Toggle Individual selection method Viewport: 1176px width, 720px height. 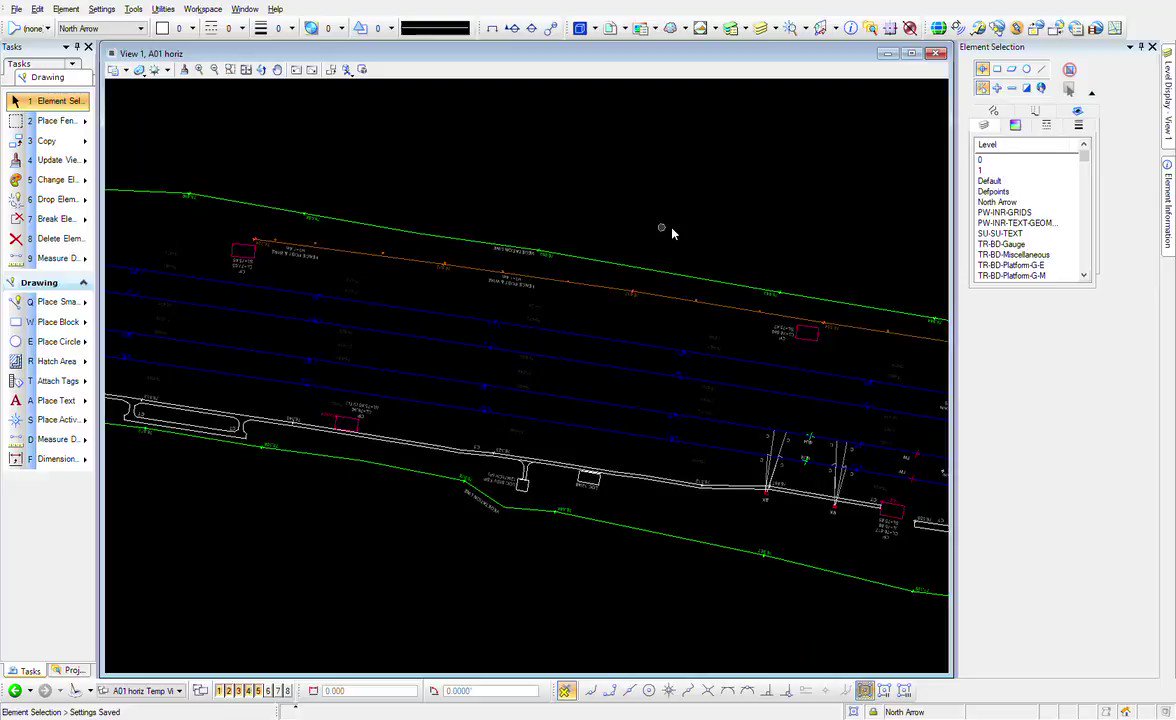[x=982, y=69]
